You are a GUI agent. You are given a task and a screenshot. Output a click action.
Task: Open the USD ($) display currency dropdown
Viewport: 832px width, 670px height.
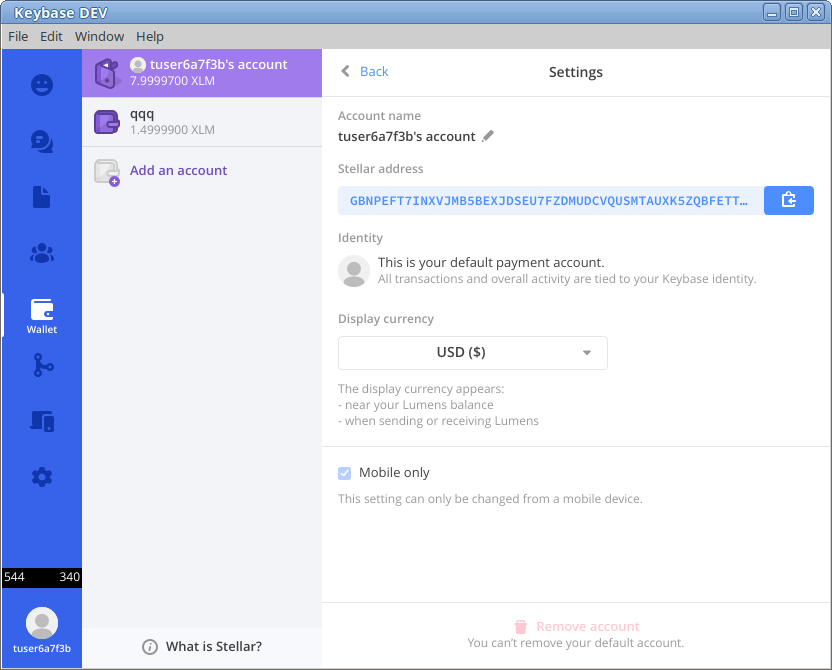pyautogui.click(x=473, y=353)
